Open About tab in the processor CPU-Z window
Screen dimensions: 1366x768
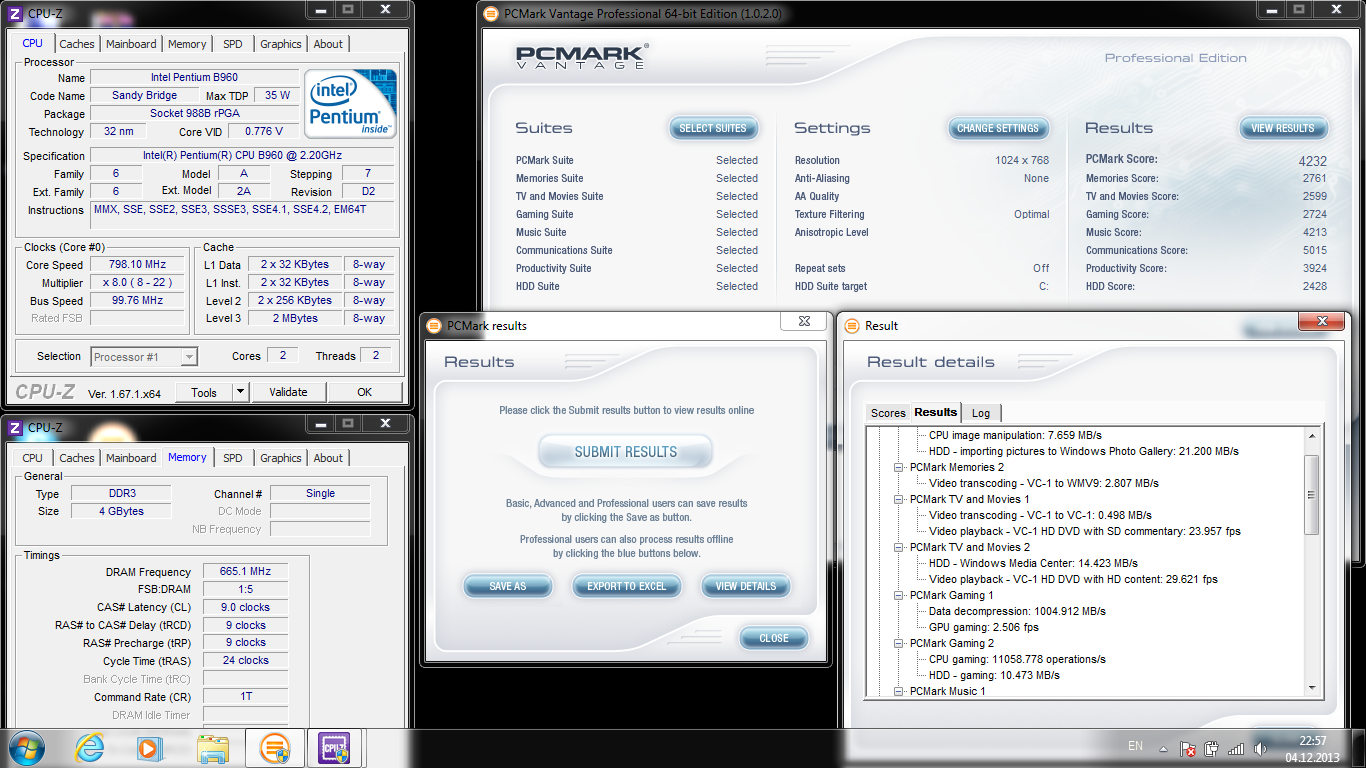point(328,44)
